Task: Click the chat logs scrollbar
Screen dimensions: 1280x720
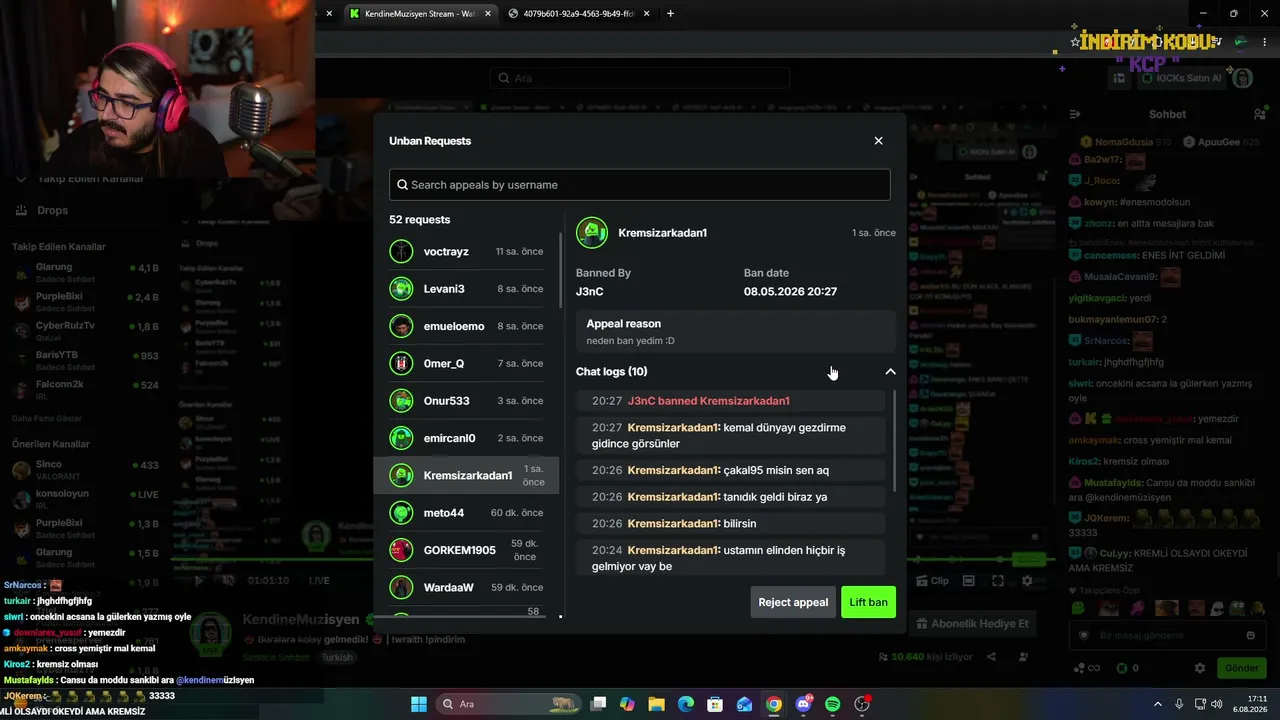Action: [x=894, y=440]
